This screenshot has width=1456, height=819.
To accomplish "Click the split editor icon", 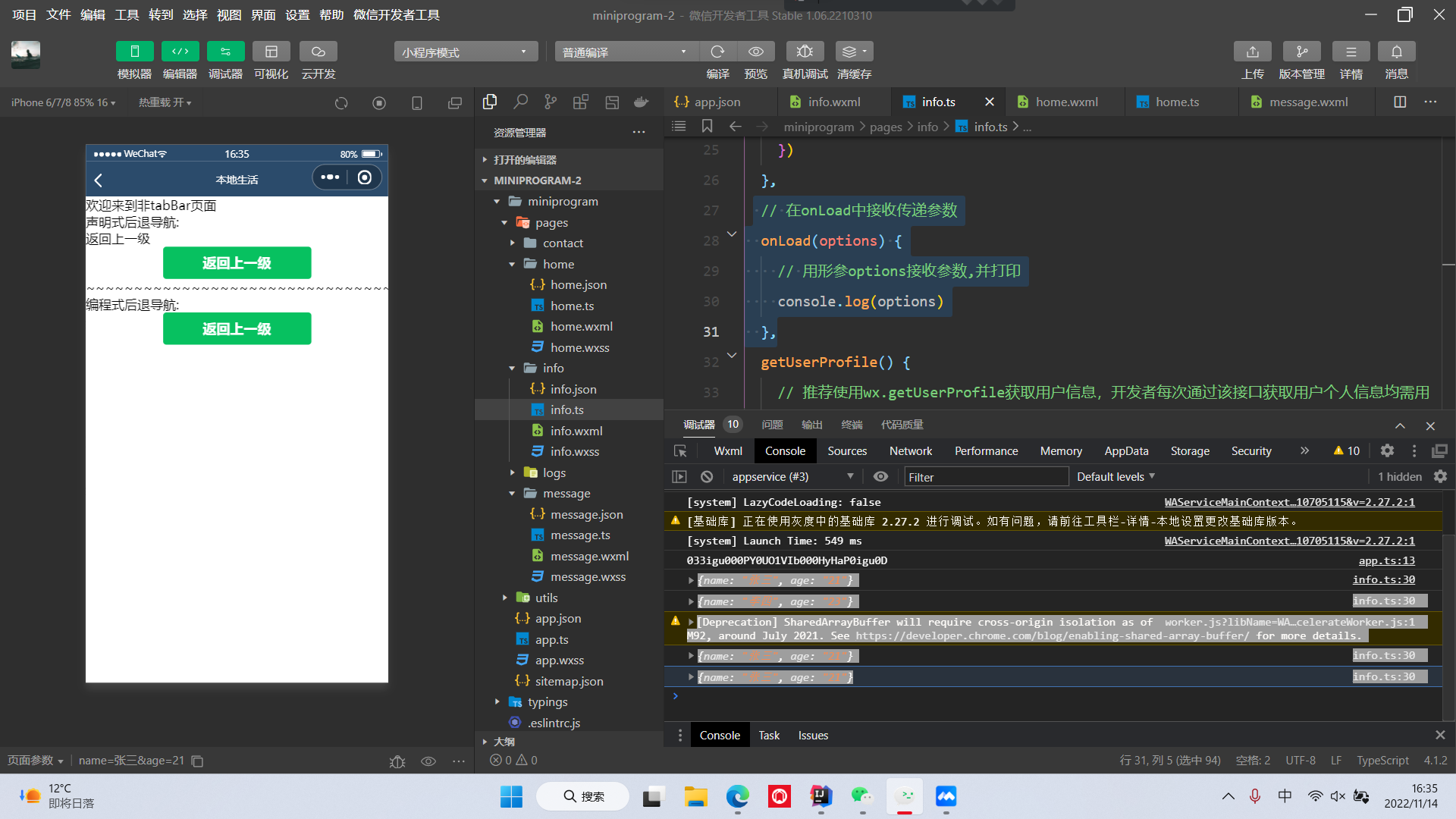I will coord(1400,102).
